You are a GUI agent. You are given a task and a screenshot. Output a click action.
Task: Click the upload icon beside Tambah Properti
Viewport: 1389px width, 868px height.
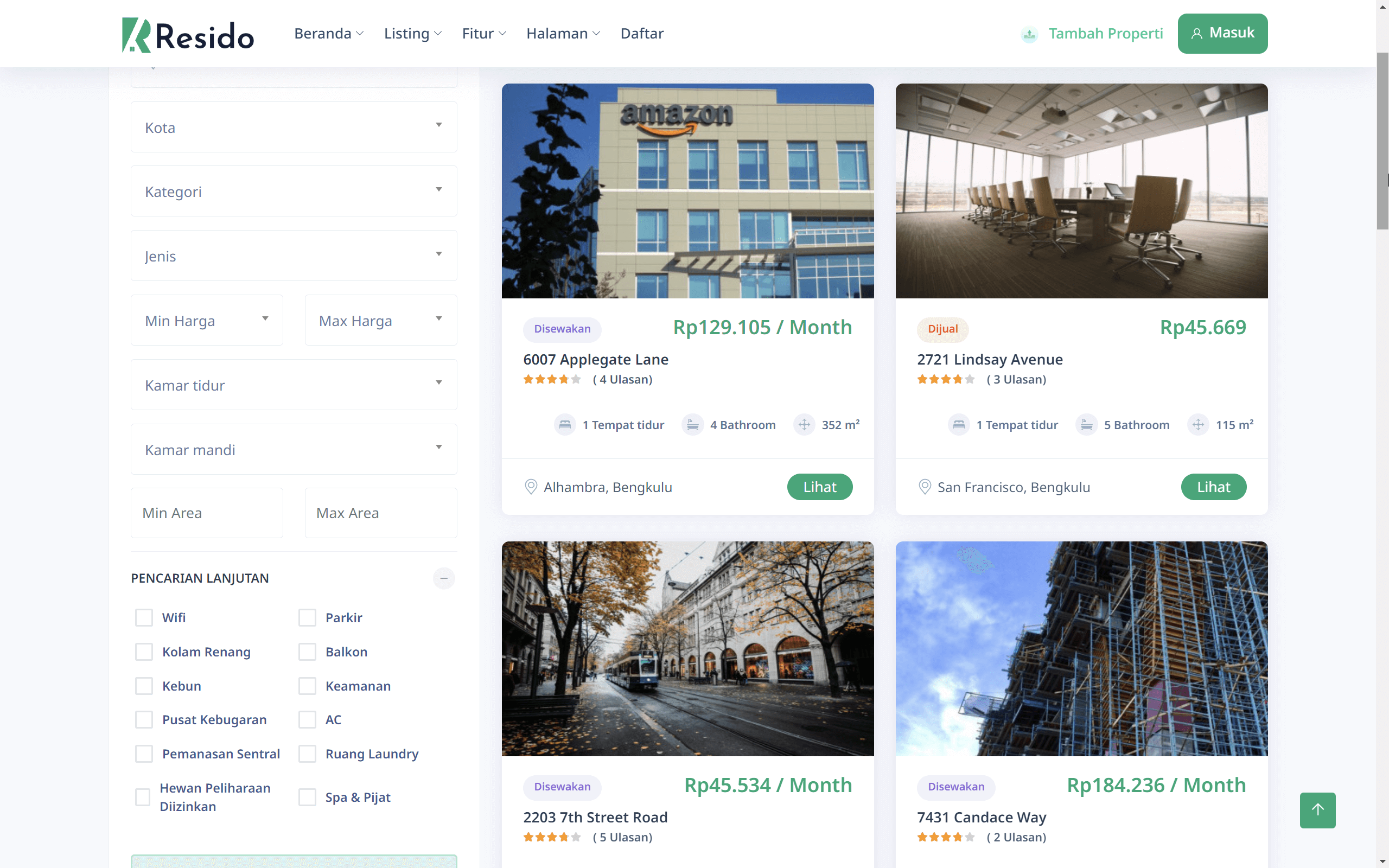click(1029, 34)
